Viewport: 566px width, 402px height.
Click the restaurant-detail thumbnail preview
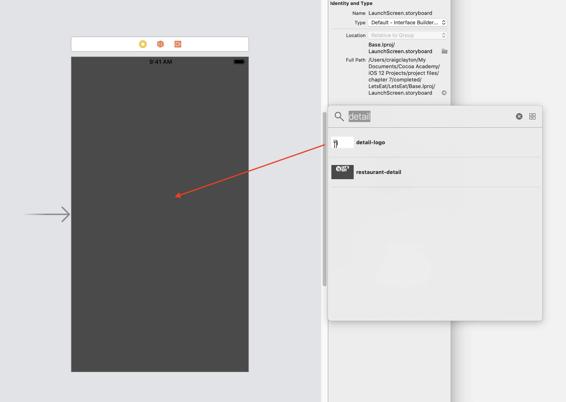pos(343,172)
